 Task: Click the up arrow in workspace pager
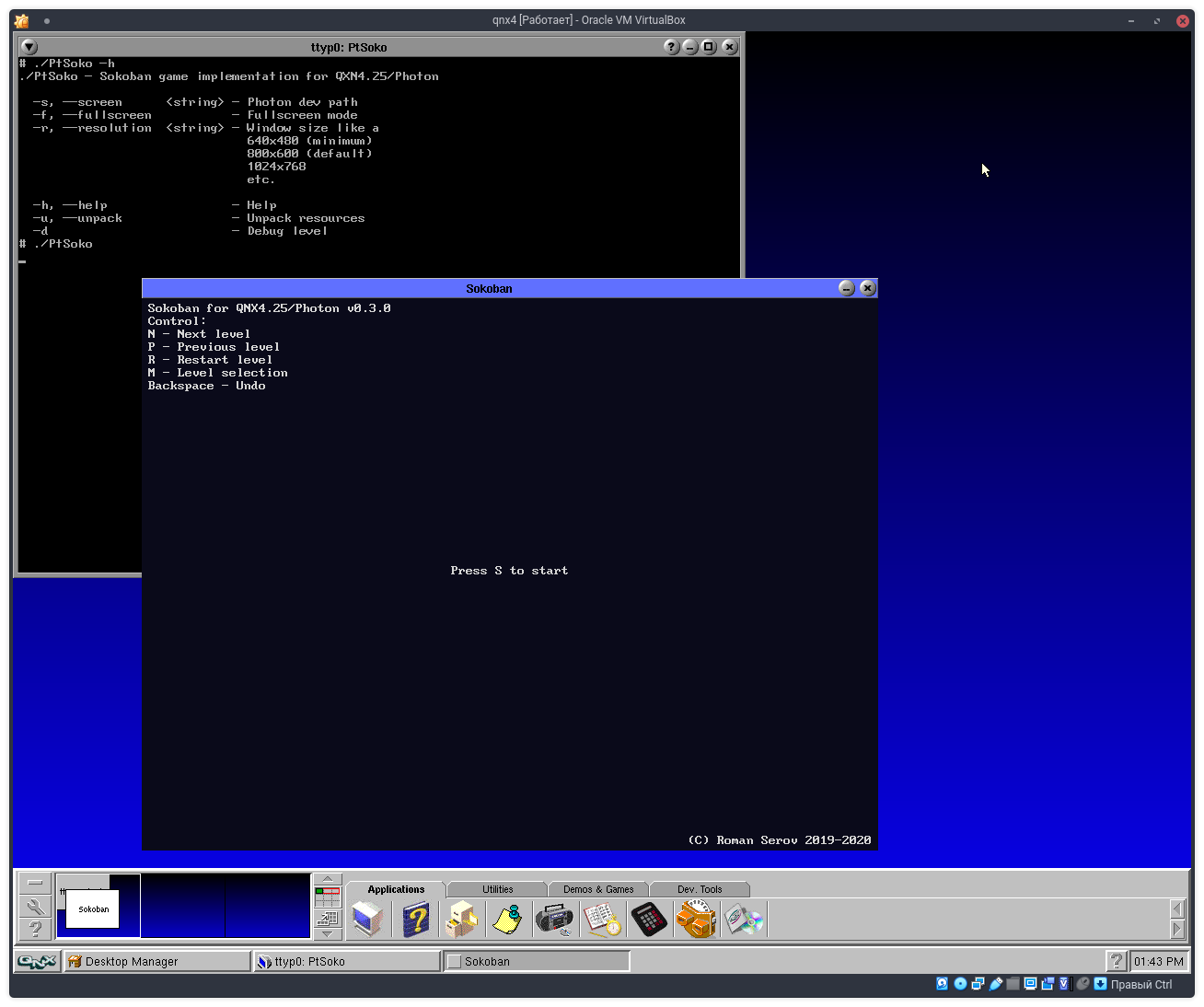point(327,879)
